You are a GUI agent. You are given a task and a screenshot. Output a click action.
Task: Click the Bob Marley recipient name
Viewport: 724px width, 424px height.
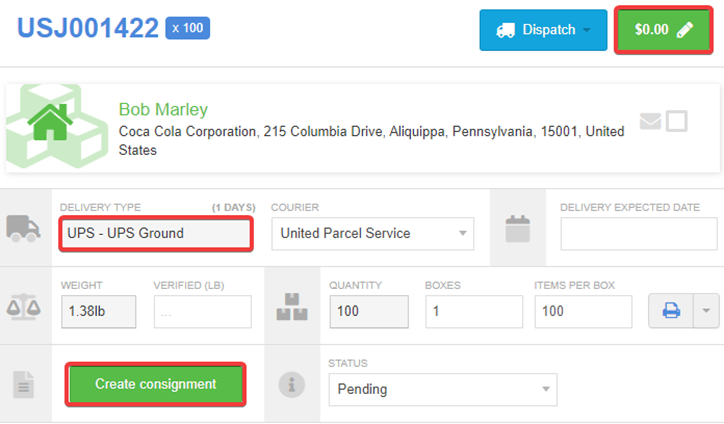[x=163, y=109]
